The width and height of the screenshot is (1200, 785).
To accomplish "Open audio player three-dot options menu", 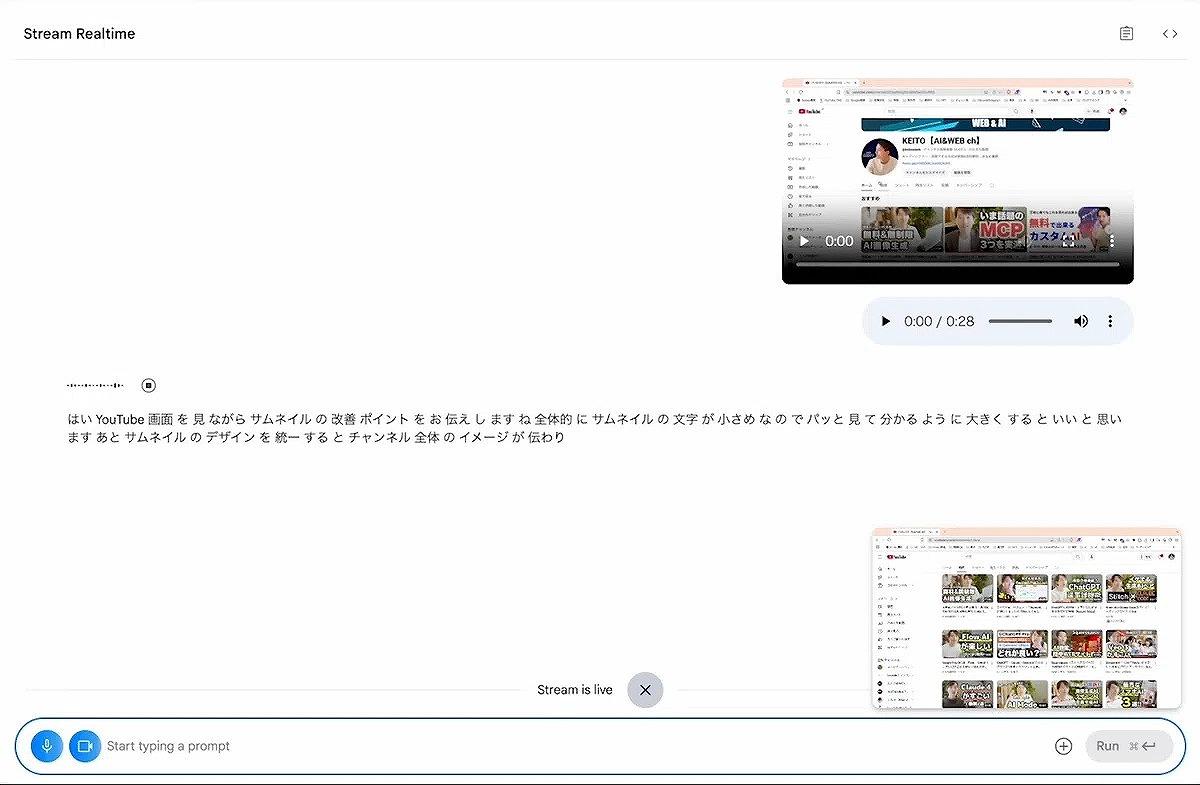I will click(1110, 321).
